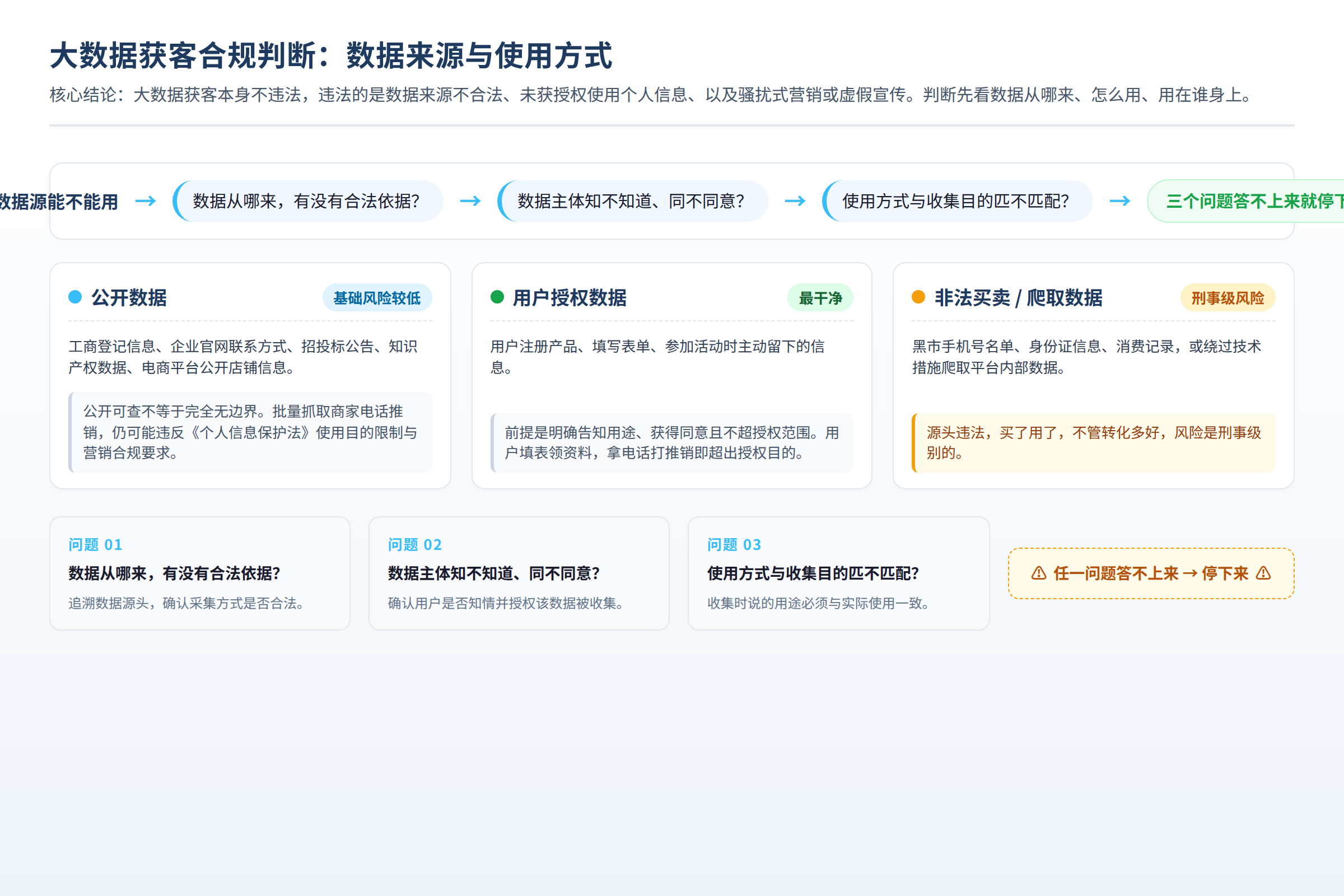Click the 公开数据 card heading
Viewport: 1344px width, 896px height.
coord(129,298)
